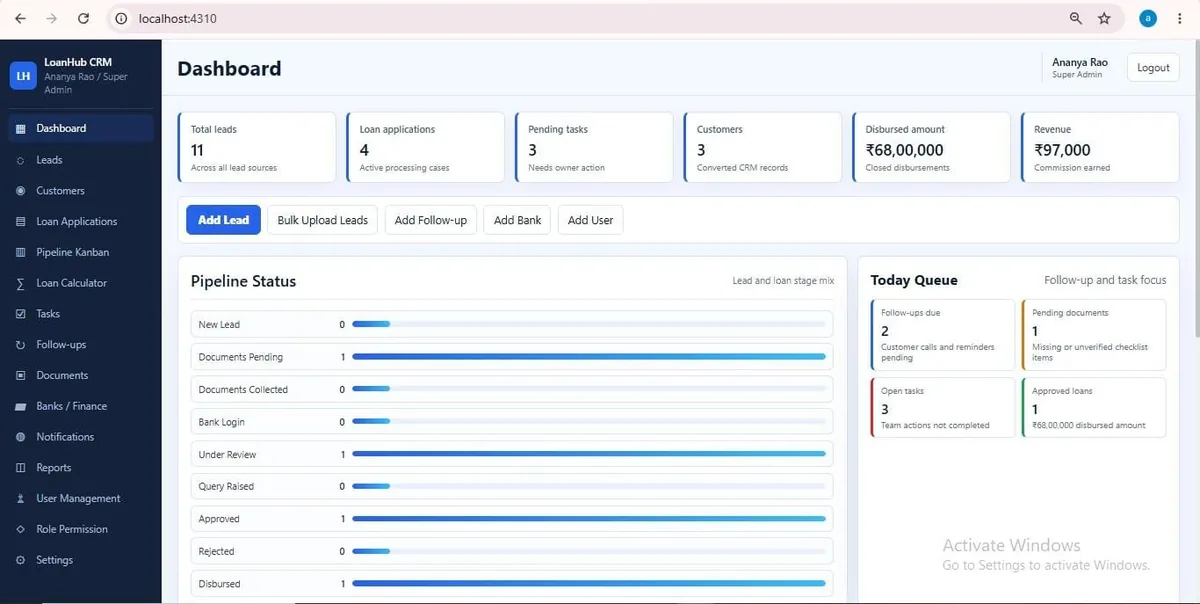Click the Banks / Finance icon
The width and height of the screenshot is (1200, 604).
pos(21,407)
